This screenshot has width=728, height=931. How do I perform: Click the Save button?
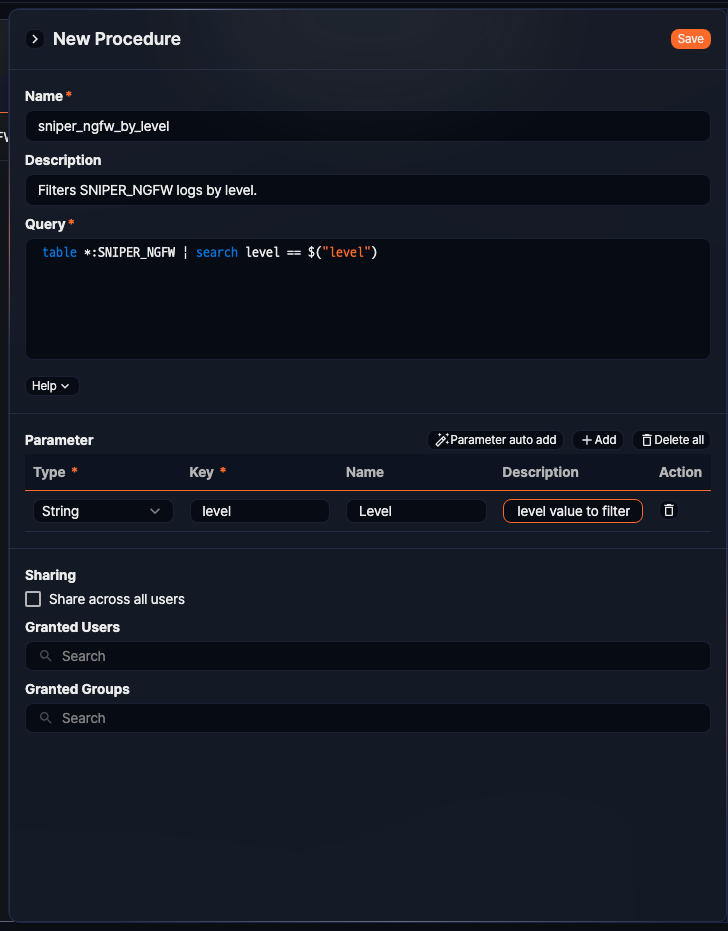(690, 39)
